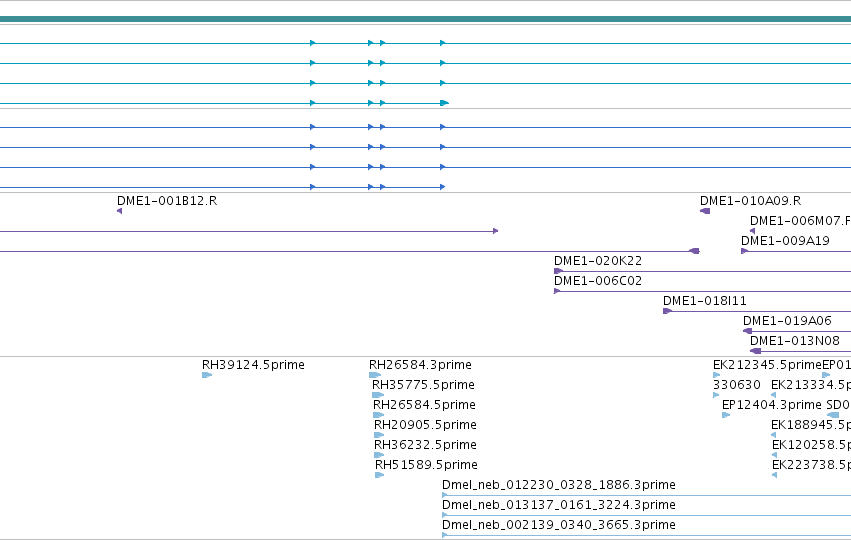Click the blue glyph under RH26584.3prime
Viewport: 851px width, 540px height.
[374, 375]
